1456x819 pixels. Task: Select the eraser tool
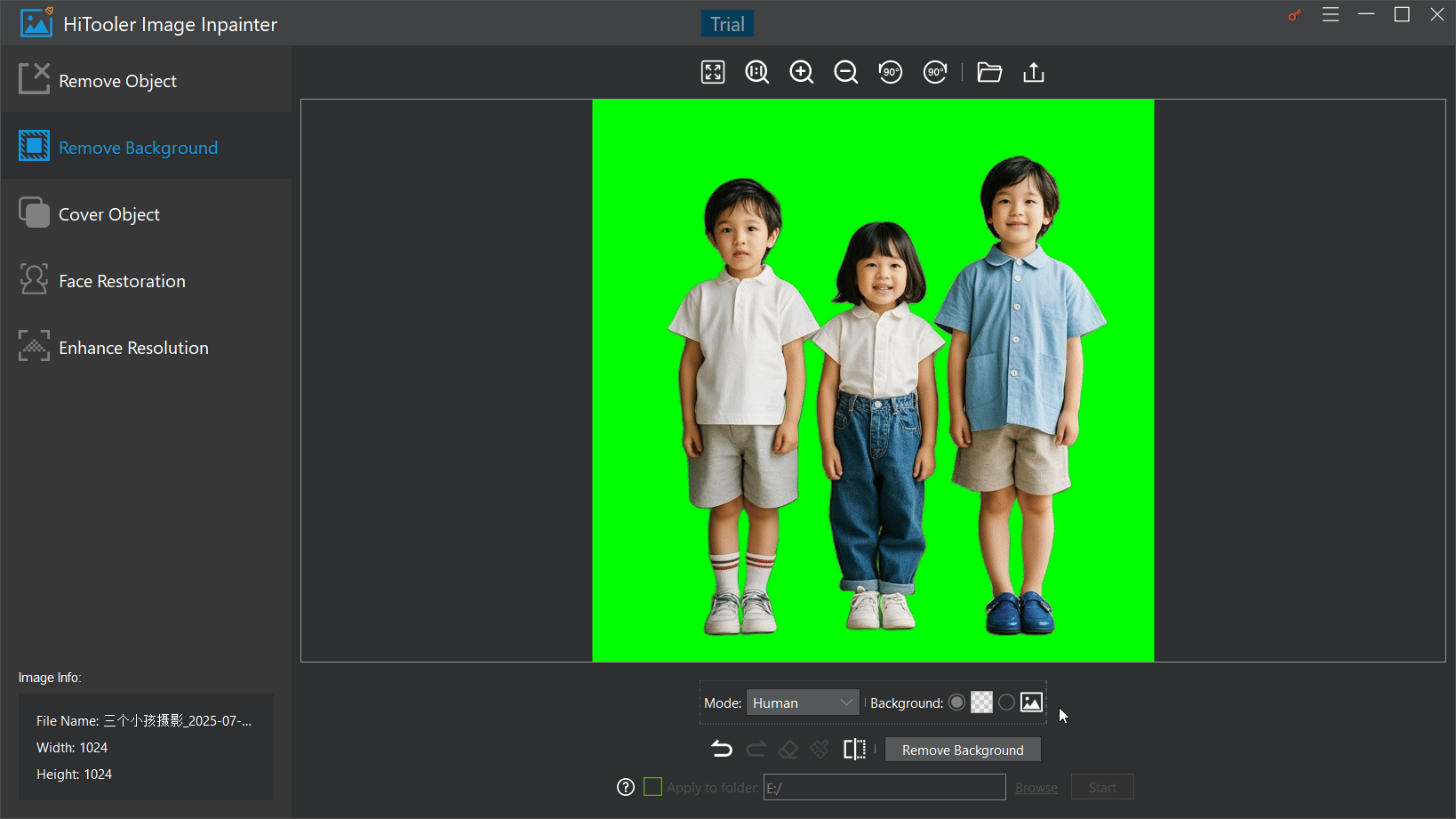pyautogui.click(x=788, y=750)
